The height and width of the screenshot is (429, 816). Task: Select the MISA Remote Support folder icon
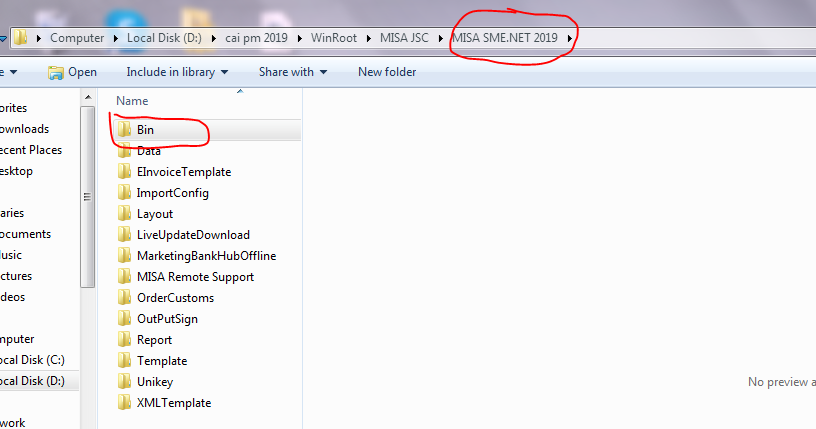click(124, 276)
